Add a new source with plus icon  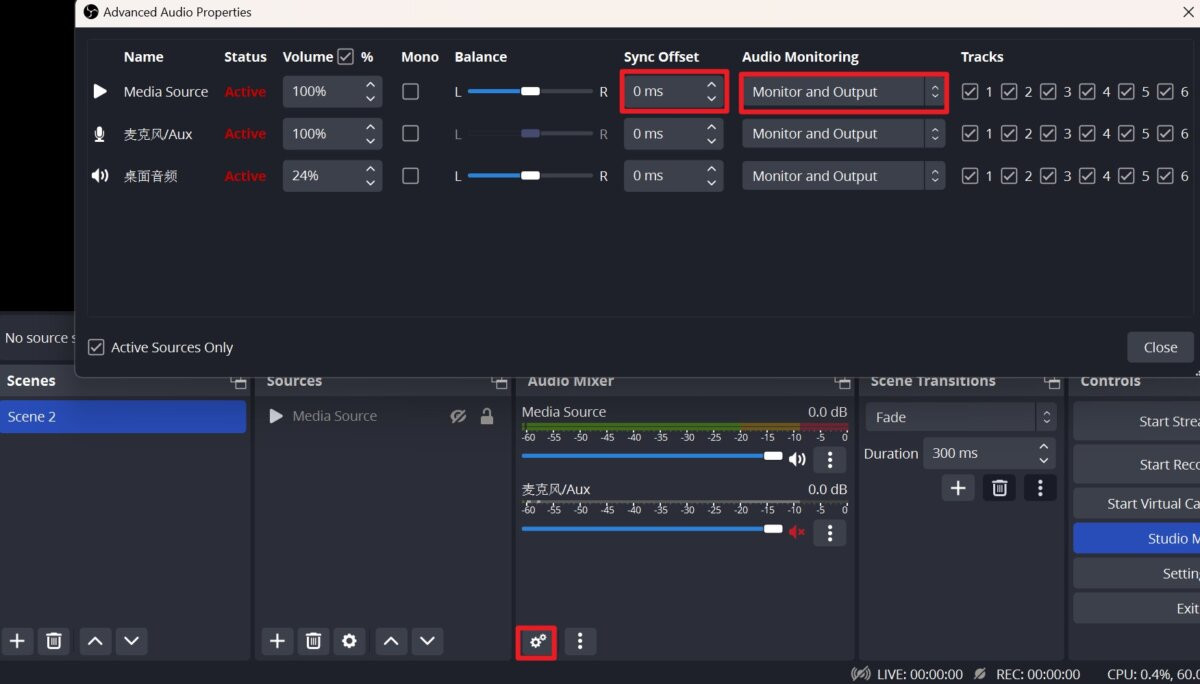(277, 641)
